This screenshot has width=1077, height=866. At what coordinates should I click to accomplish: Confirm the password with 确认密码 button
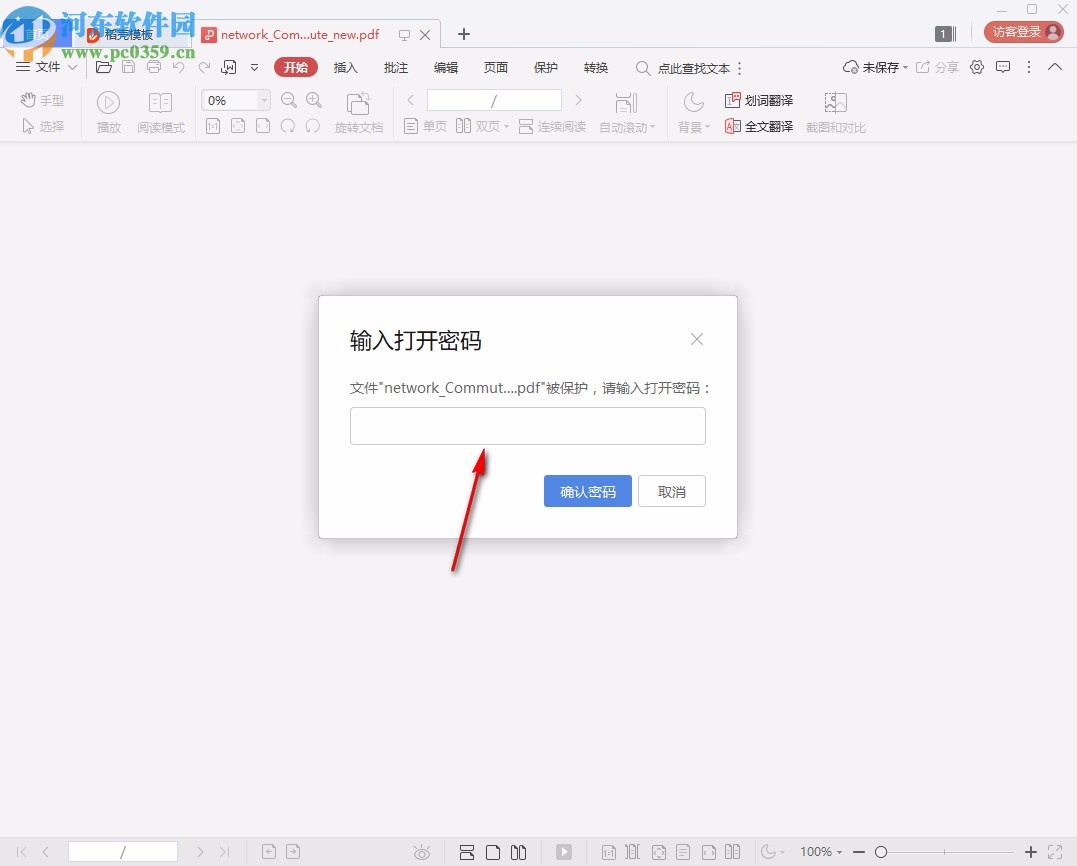click(587, 491)
